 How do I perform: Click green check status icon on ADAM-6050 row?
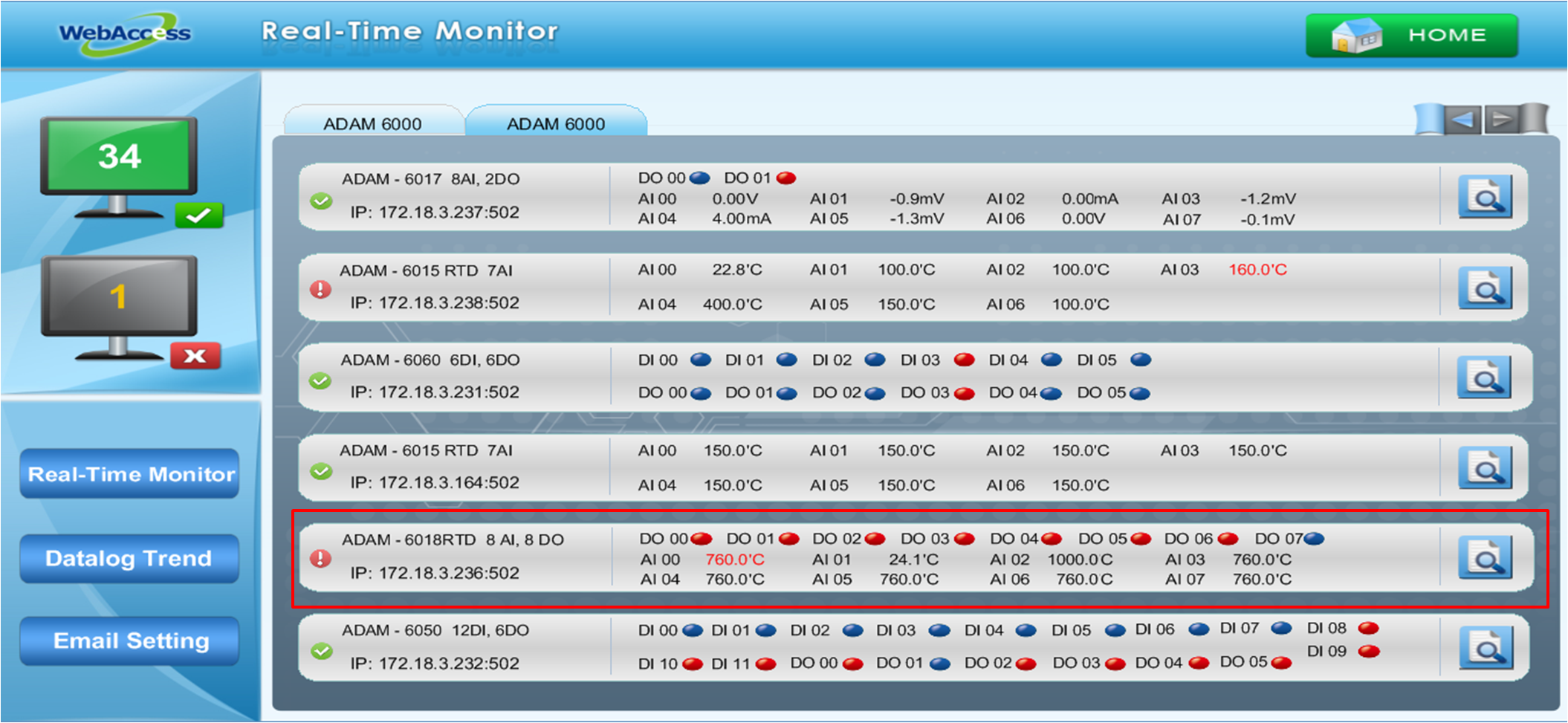(321, 651)
